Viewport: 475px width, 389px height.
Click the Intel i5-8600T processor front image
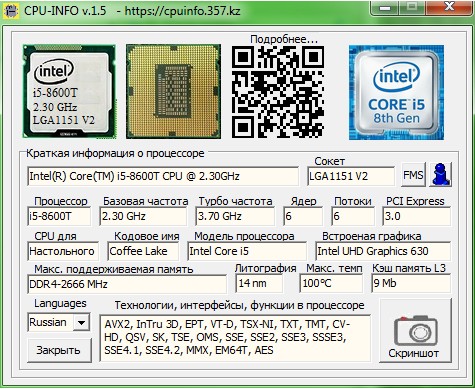coord(69,92)
